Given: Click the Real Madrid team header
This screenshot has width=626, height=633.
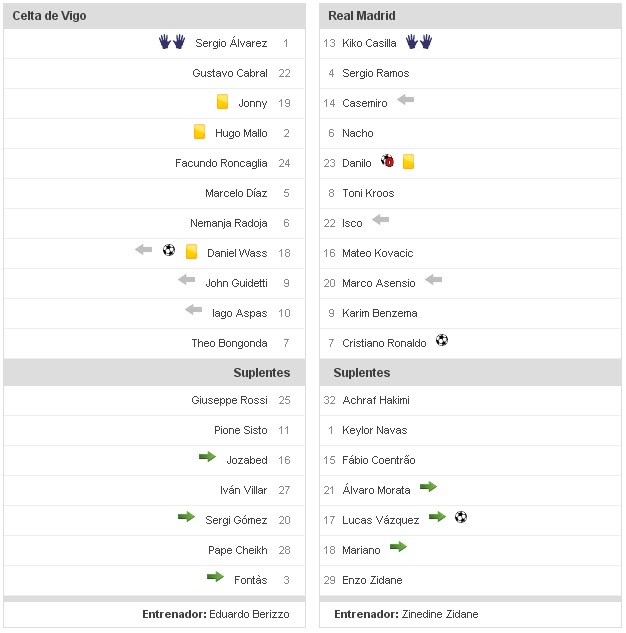Looking at the screenshot, I should [x=361, y=16].
